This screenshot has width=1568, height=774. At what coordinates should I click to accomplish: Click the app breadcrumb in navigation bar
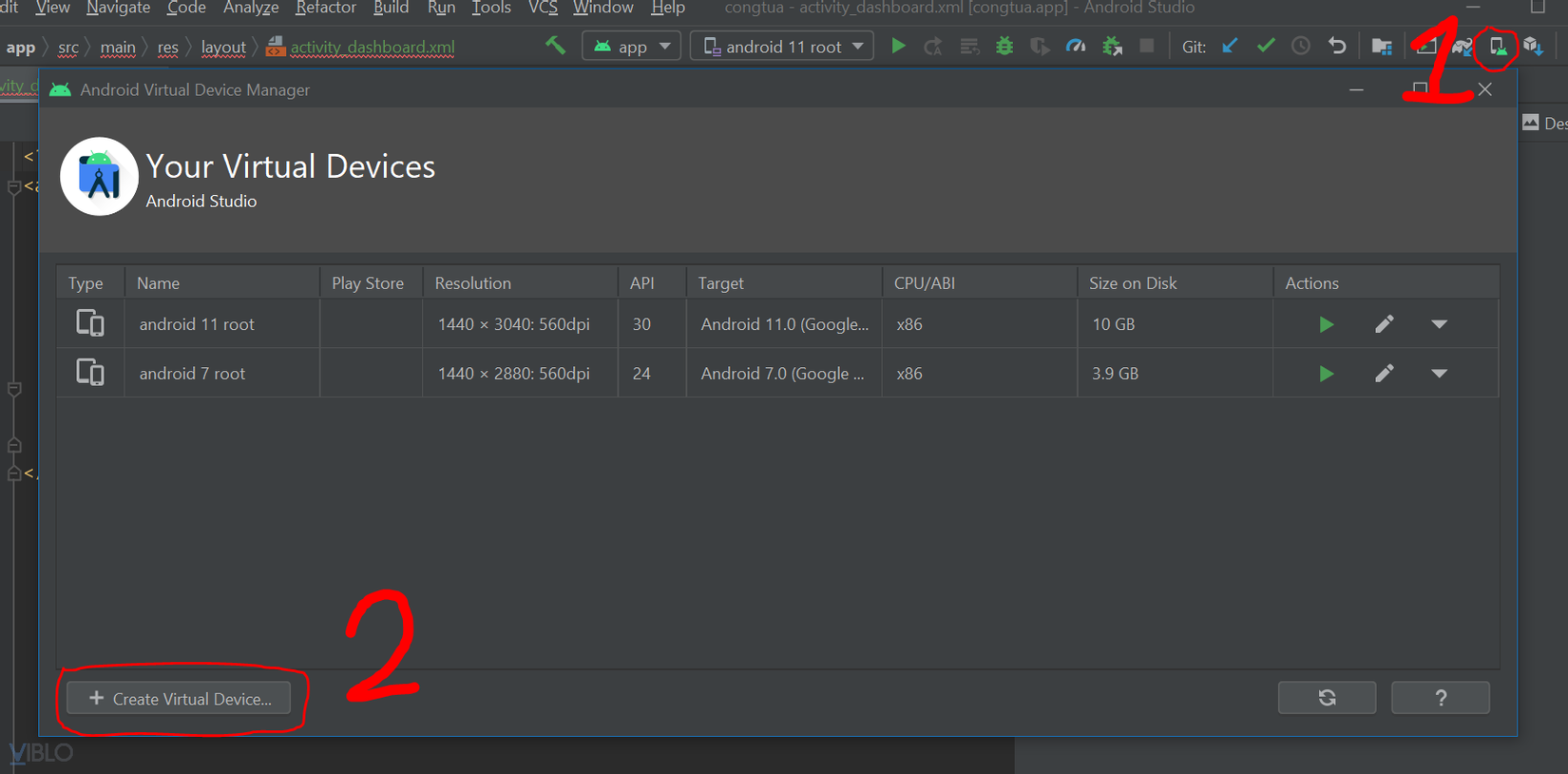21,48
